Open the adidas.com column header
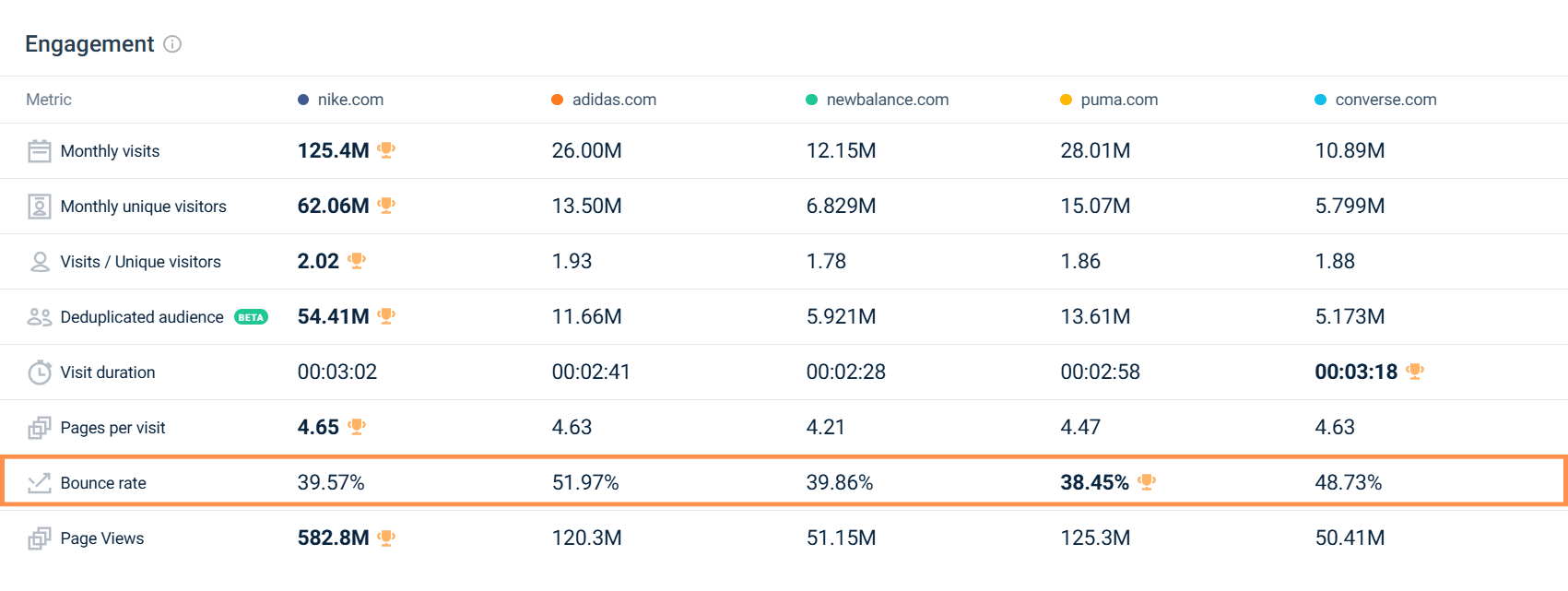 614,100
